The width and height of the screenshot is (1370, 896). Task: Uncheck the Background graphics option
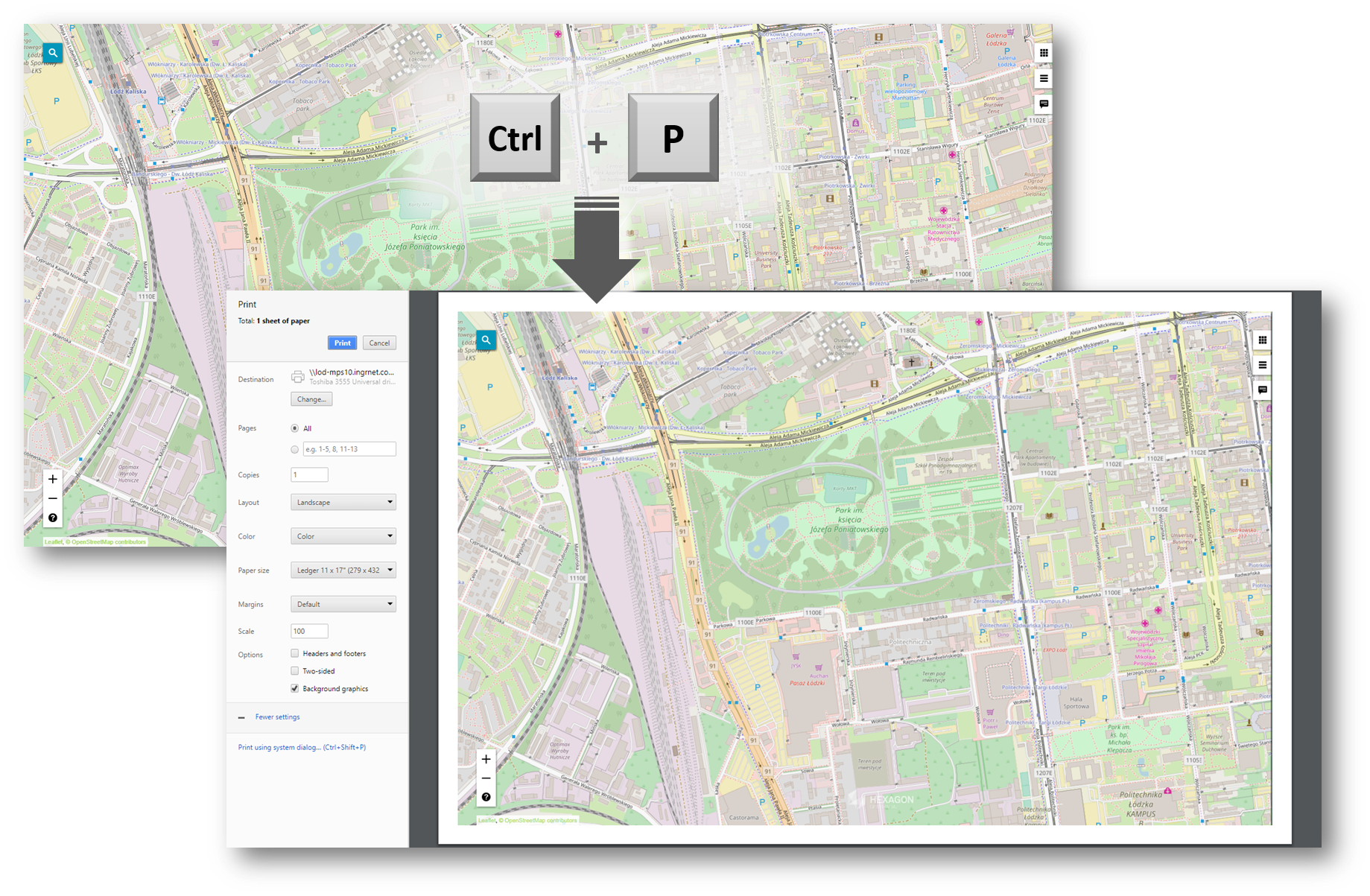pyautogui.click(x=295, y=689)
